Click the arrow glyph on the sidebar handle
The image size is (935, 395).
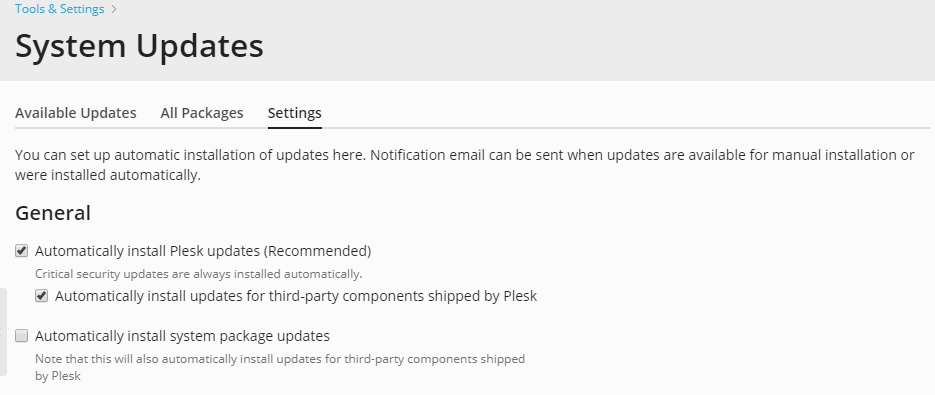click(x=2, y=332)
